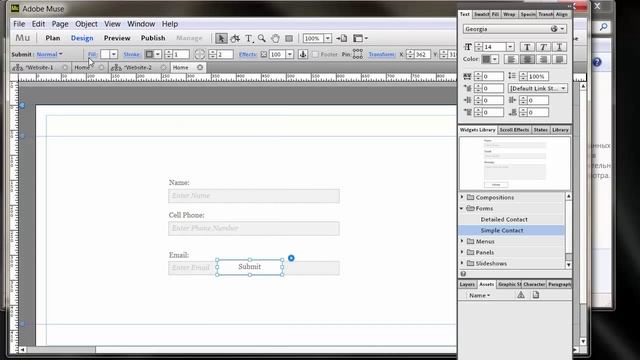Align text center in Text panel
This screenshot has width=640, height=360.
(x=527, y=60)
